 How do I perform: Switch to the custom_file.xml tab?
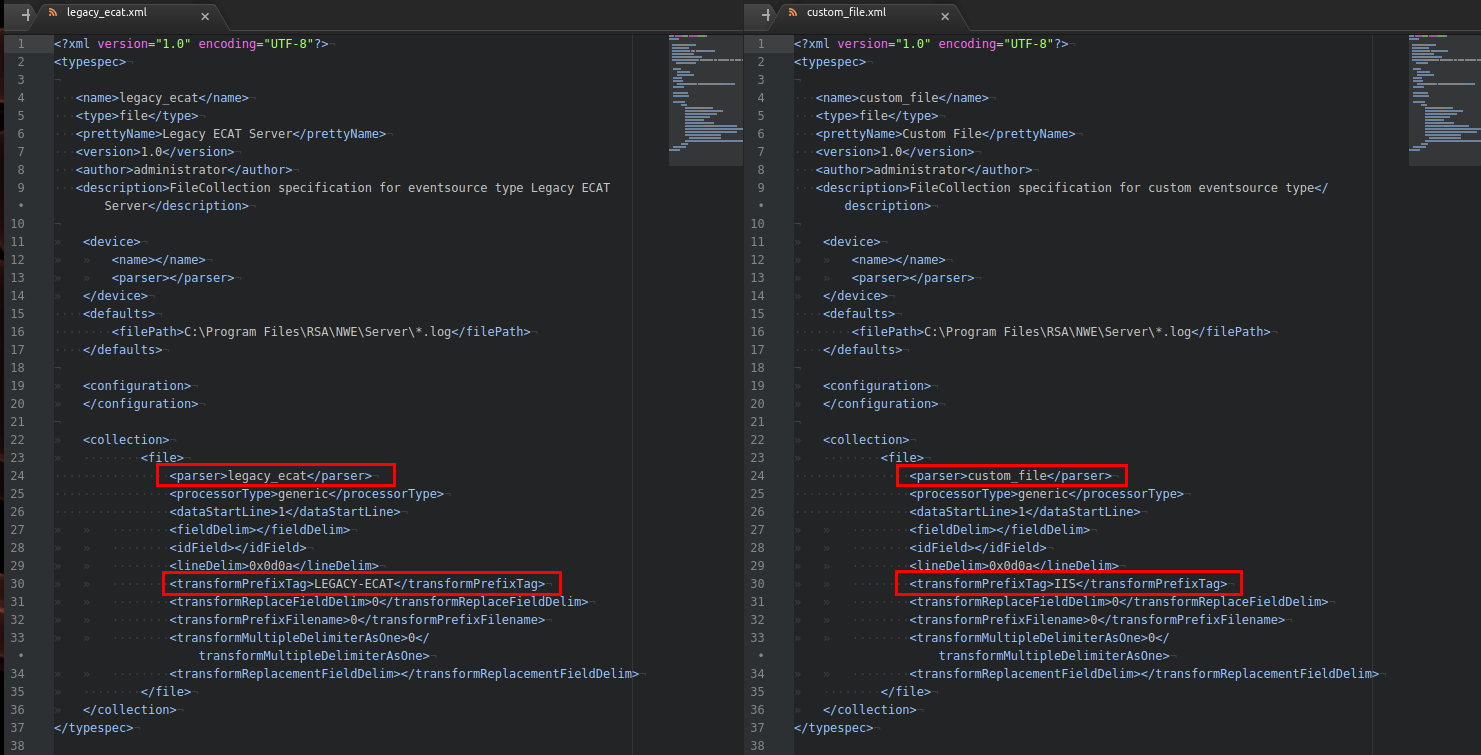[x=845, y=13]
